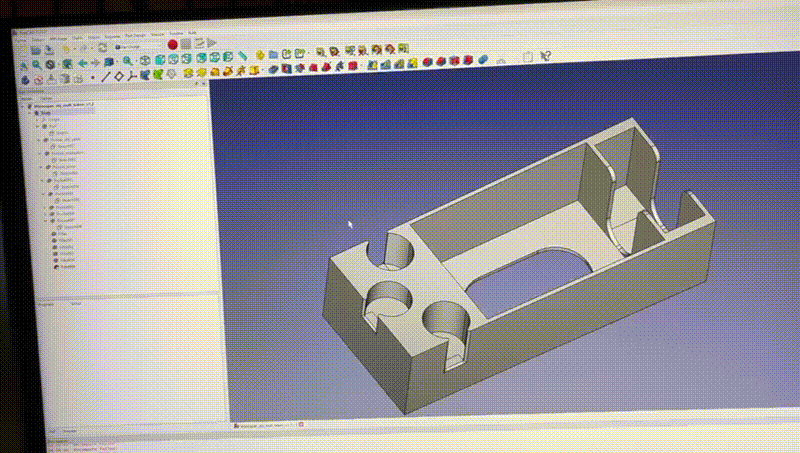The height and width of the screenshot is (453, 800).
Task: Switch to isometric axonometric view
Action: click(x=145, y=61)
